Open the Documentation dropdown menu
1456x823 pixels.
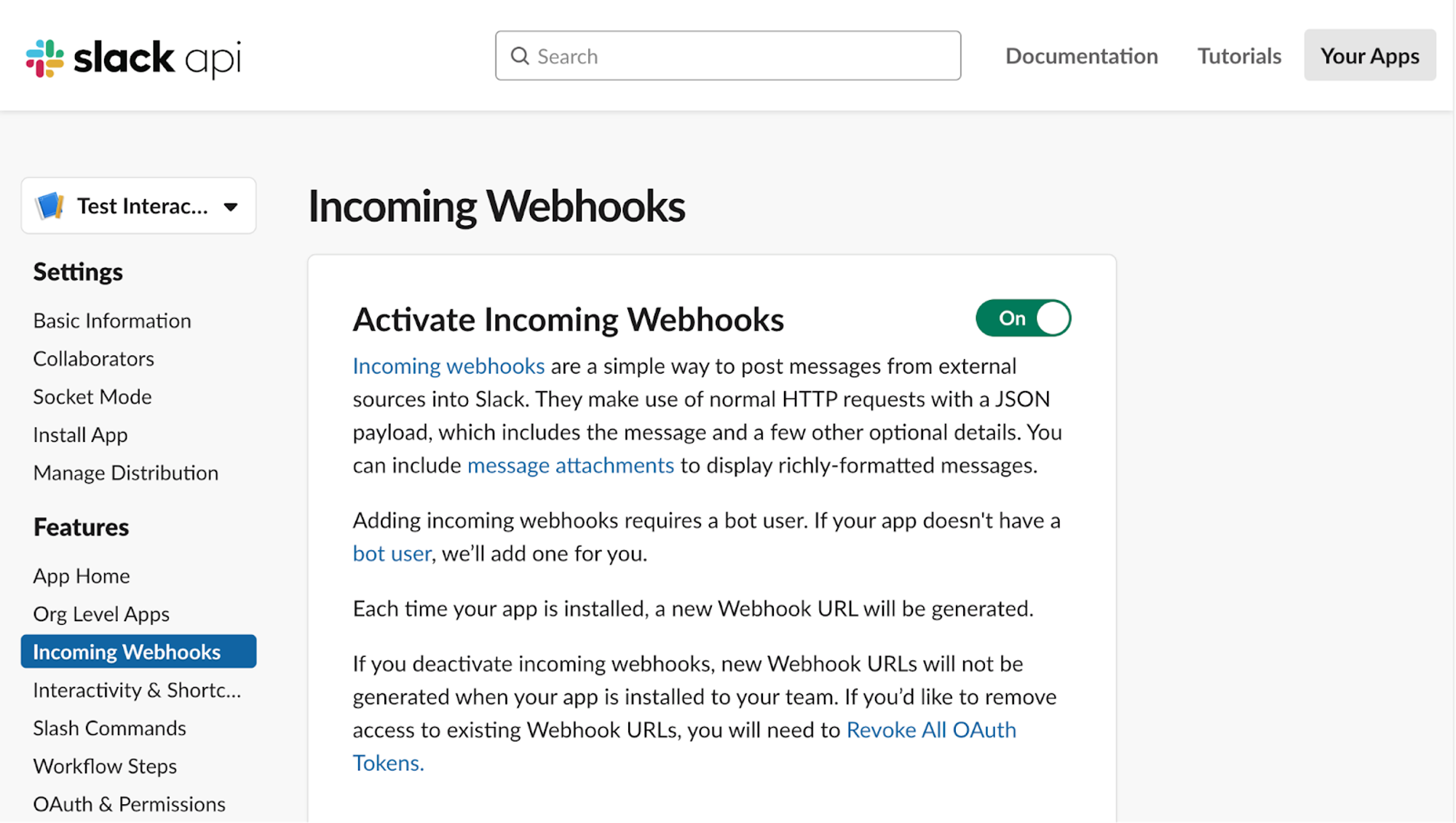coord(1082,55)
